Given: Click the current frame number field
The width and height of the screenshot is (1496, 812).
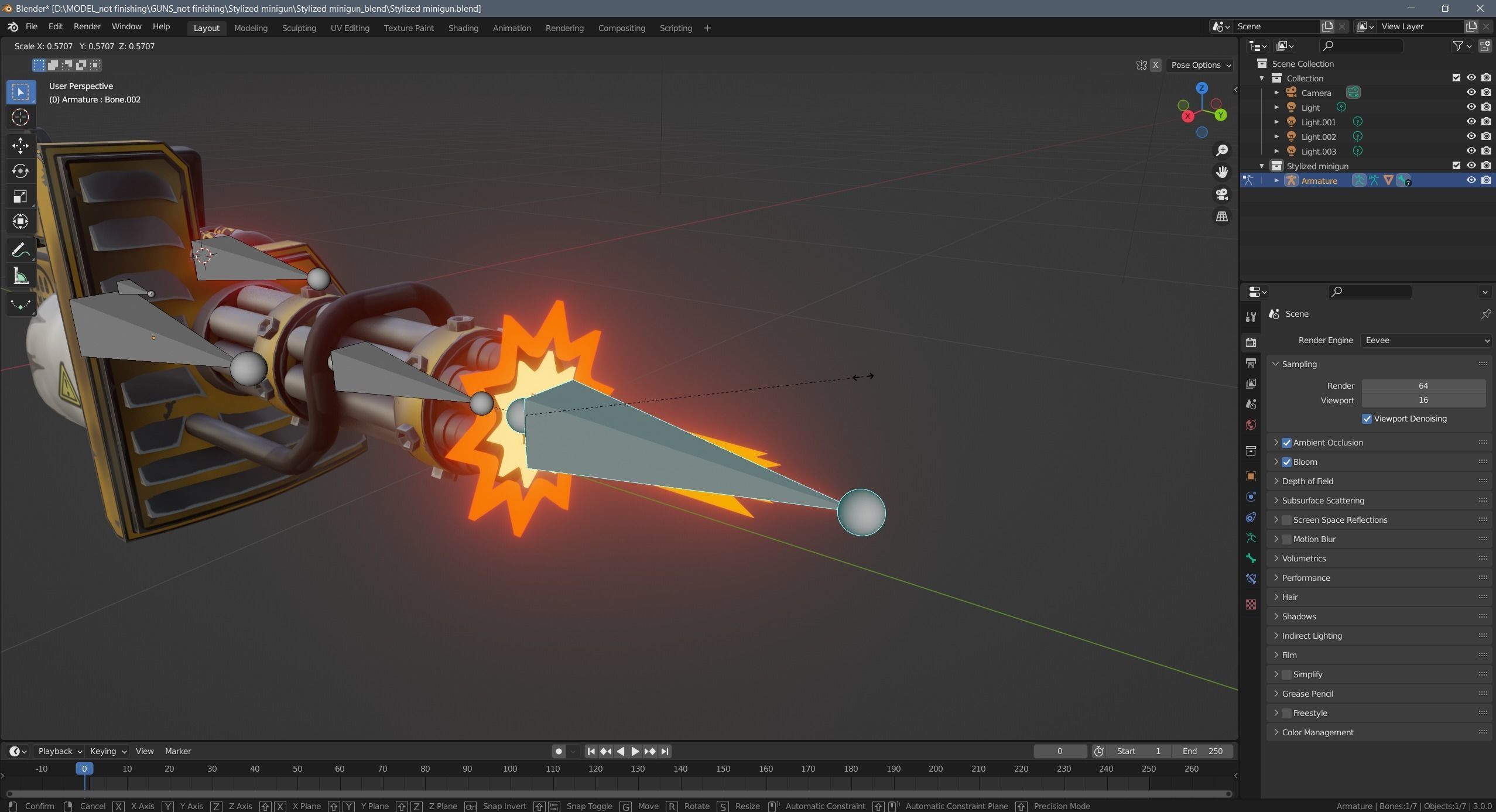Looking at the screenshot, I should 1060,751.
